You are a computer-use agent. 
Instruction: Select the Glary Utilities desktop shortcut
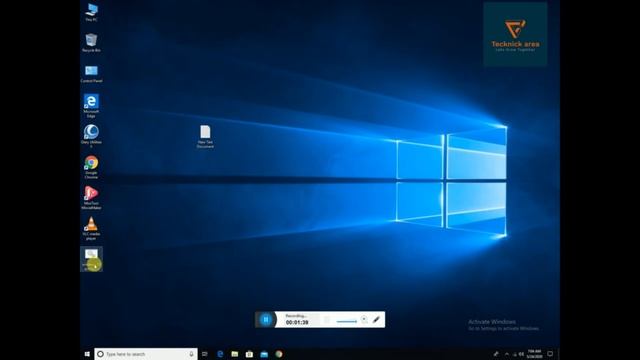tap(91, 136)
